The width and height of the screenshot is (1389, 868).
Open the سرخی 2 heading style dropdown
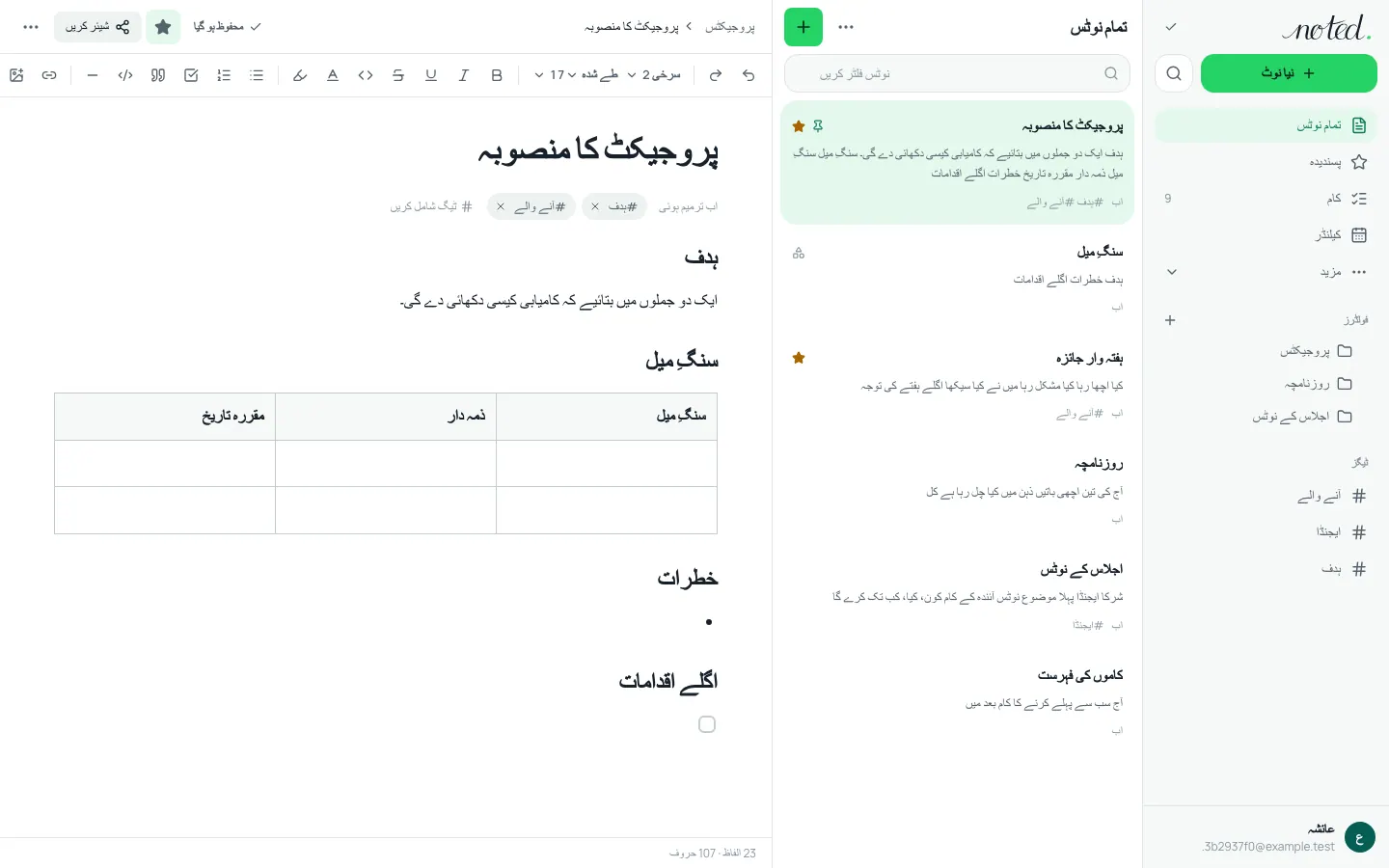(x=654, y=75)
